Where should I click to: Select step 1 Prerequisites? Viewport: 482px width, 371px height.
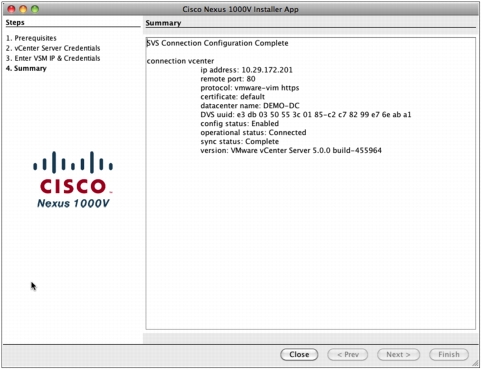[x=31, y=38]
